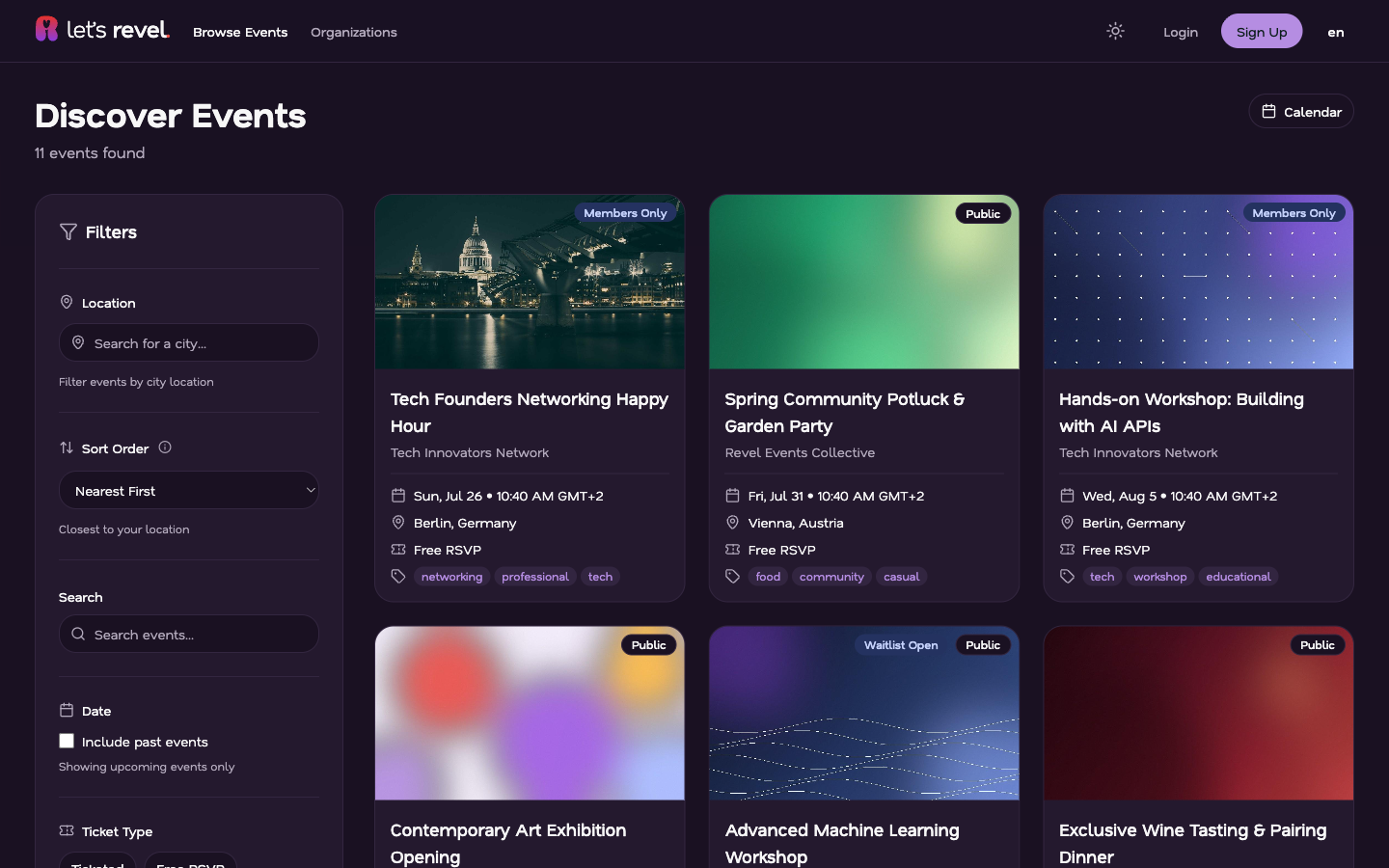Click location pin on Hands-on Workshop card
Image resolution: width=1389 pixels, height=868 pixels.
(x=1067, y=523)
